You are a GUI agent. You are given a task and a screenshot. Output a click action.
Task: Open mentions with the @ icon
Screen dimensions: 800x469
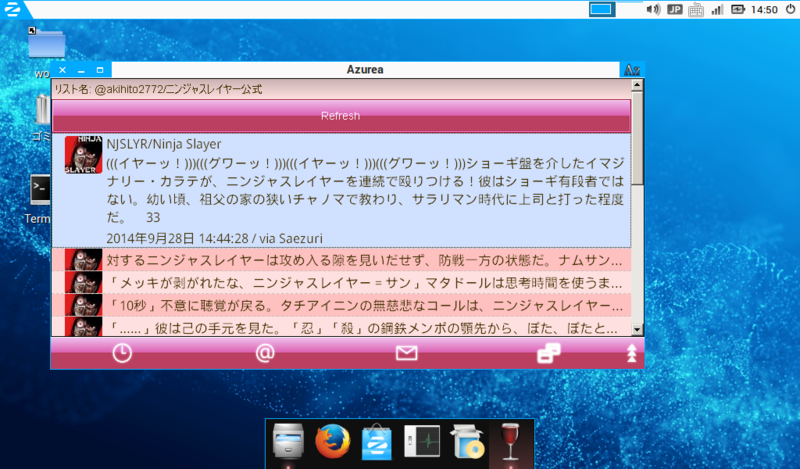265,353
